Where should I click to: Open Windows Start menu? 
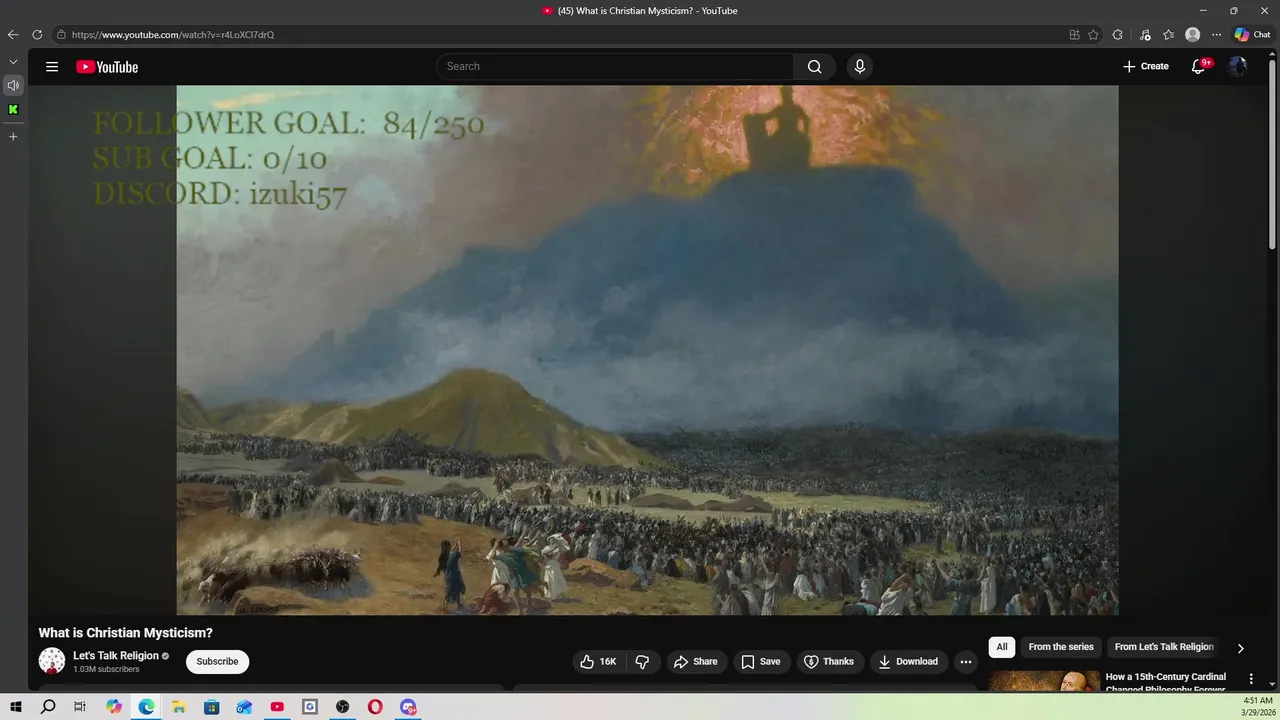16,707
